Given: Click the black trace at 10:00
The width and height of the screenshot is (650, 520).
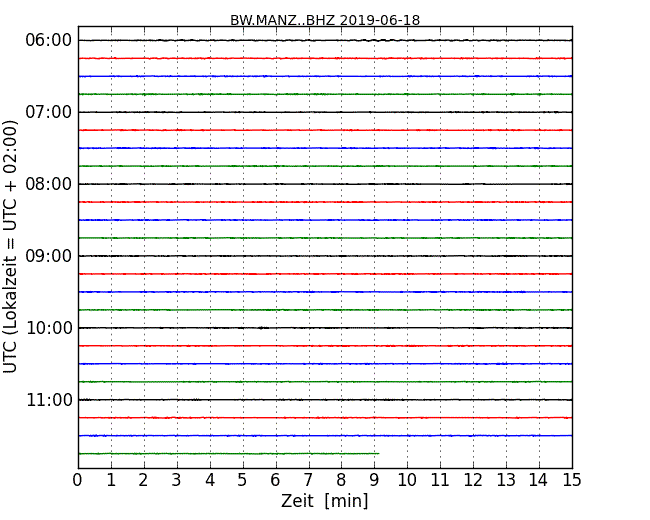Looking at the screenshot, I should click(x=325, y=328).
